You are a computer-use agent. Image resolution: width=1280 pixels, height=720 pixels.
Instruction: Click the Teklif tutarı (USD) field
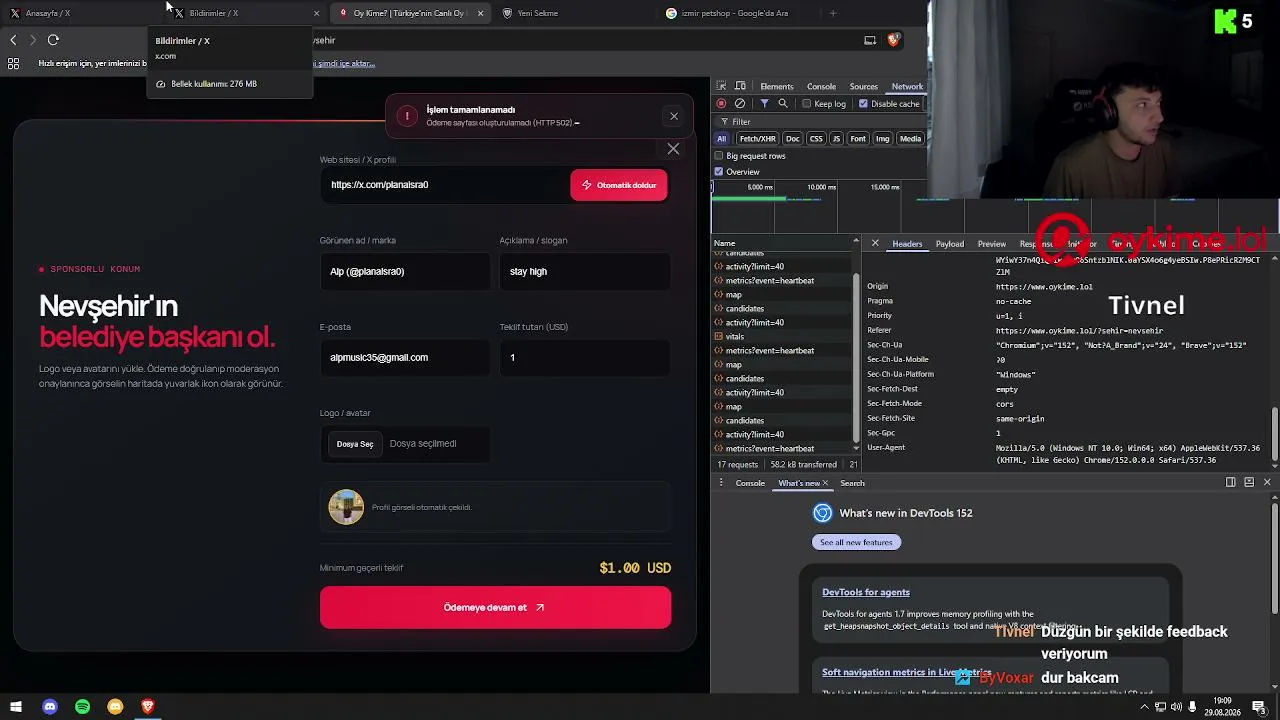pos(585,357)
